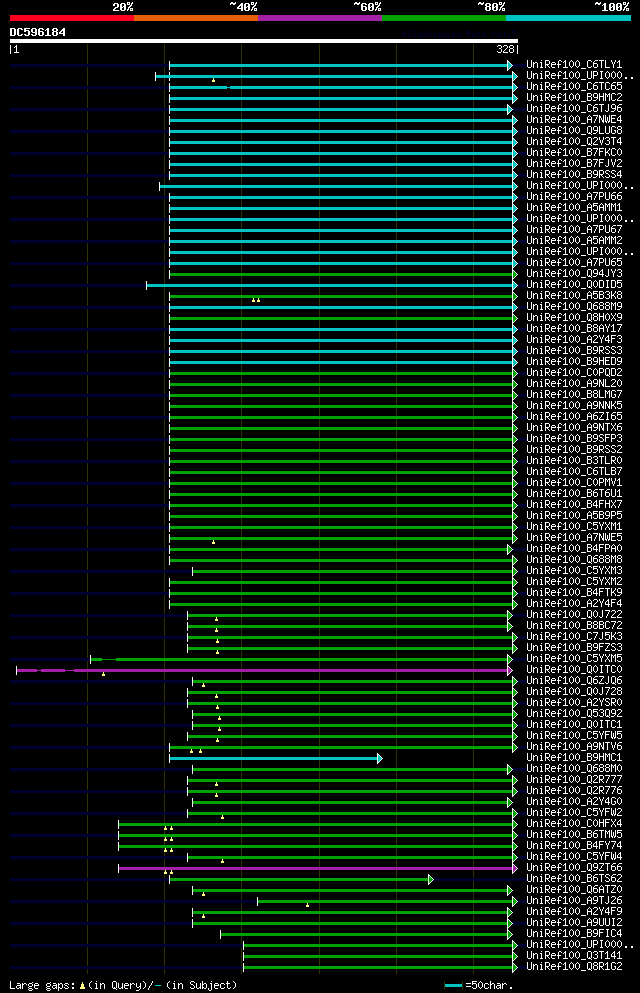Select label UniRef100_B6TS62
This screenshot has width=640, height=993.
[x=574, y=879]
